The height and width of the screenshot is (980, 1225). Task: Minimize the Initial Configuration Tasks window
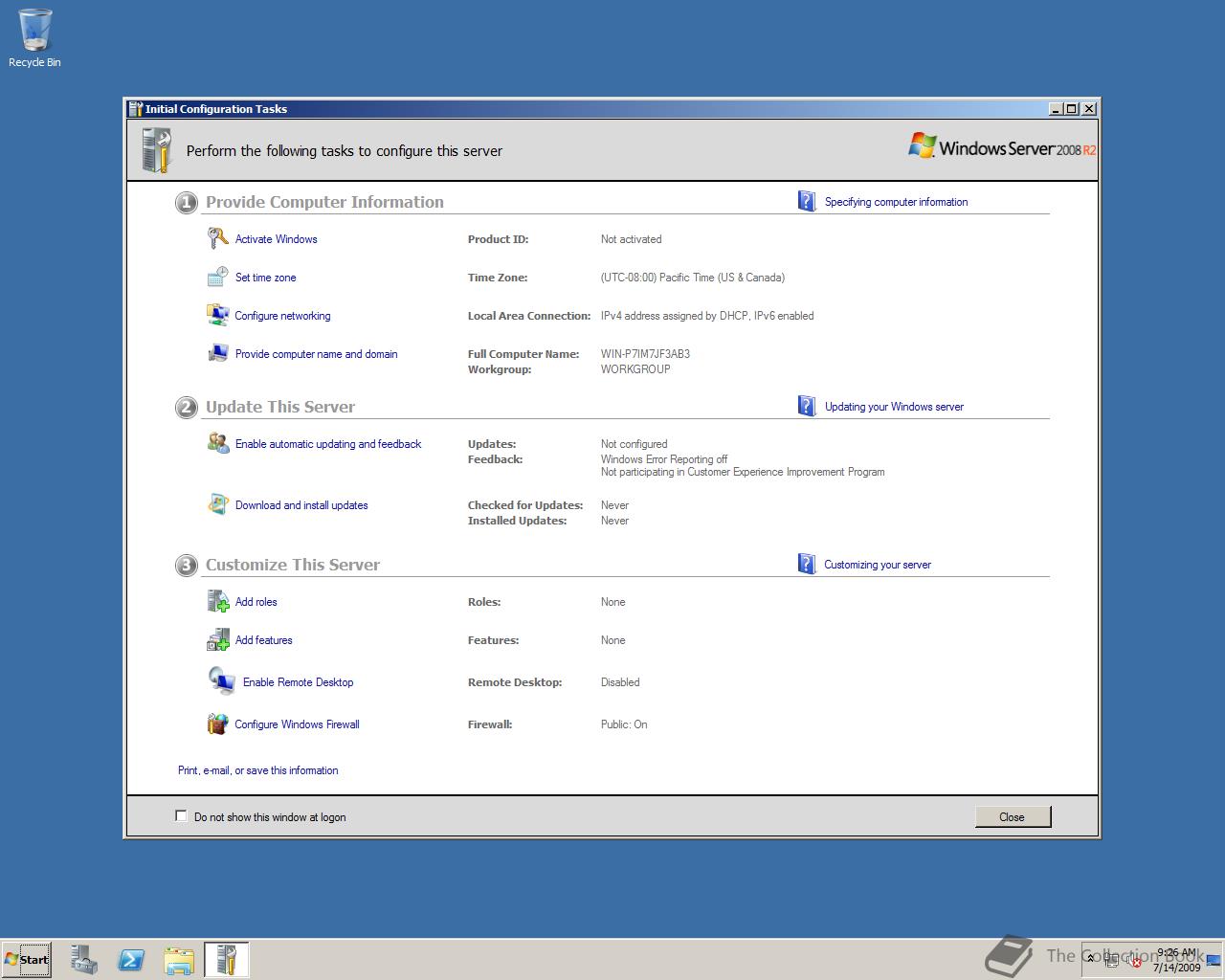pyautogui.click(x=1056, y=109)
